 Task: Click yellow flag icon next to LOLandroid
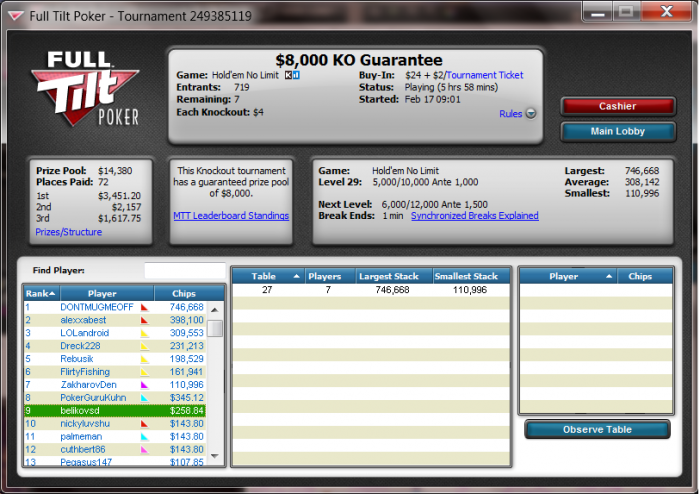[x=144, y=333]
